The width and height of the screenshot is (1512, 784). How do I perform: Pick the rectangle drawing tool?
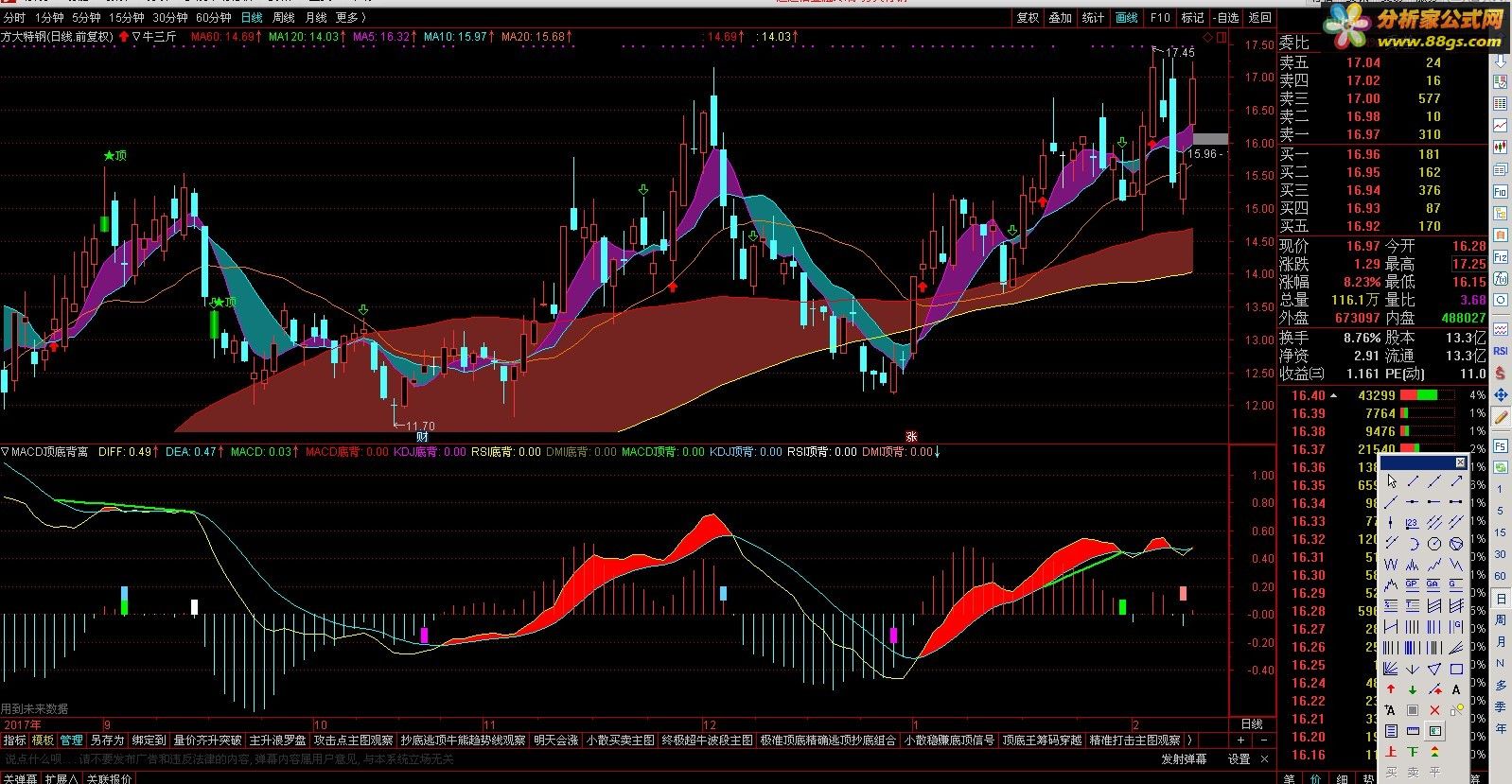(1456, 669)
